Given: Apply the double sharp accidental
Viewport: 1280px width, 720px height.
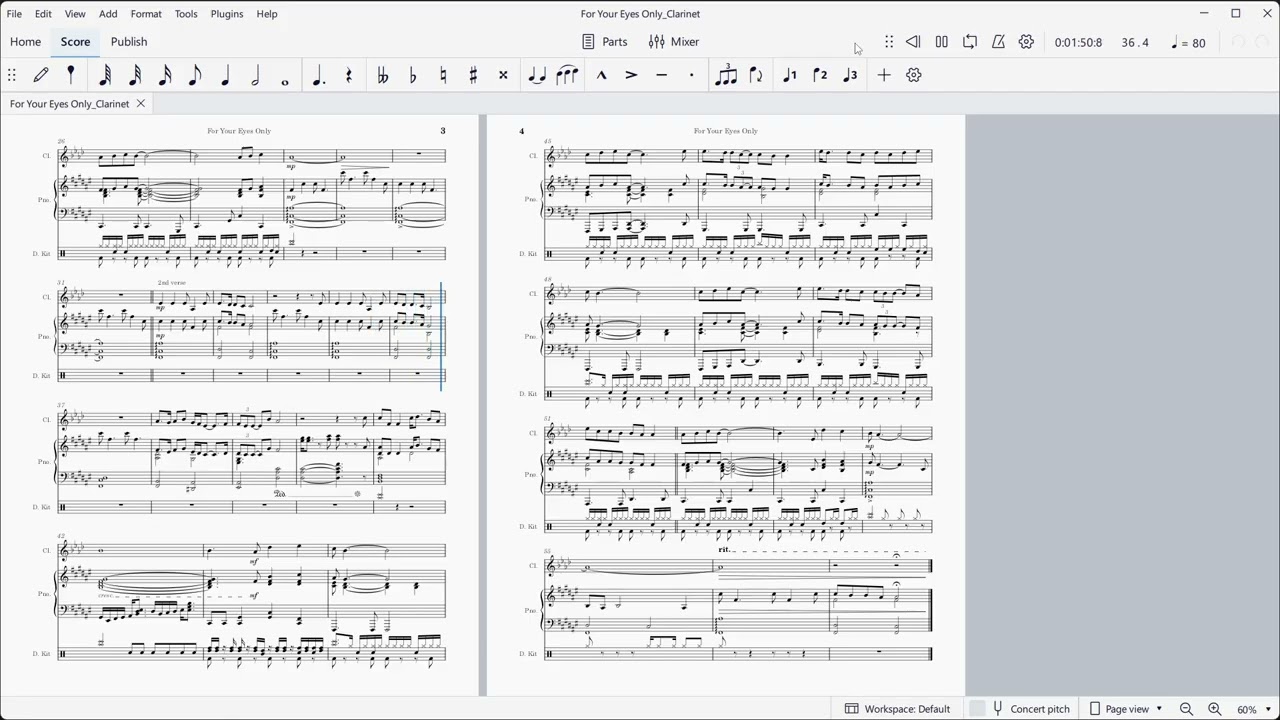Looking at the screenshot, I should click(x=503, y=75).
